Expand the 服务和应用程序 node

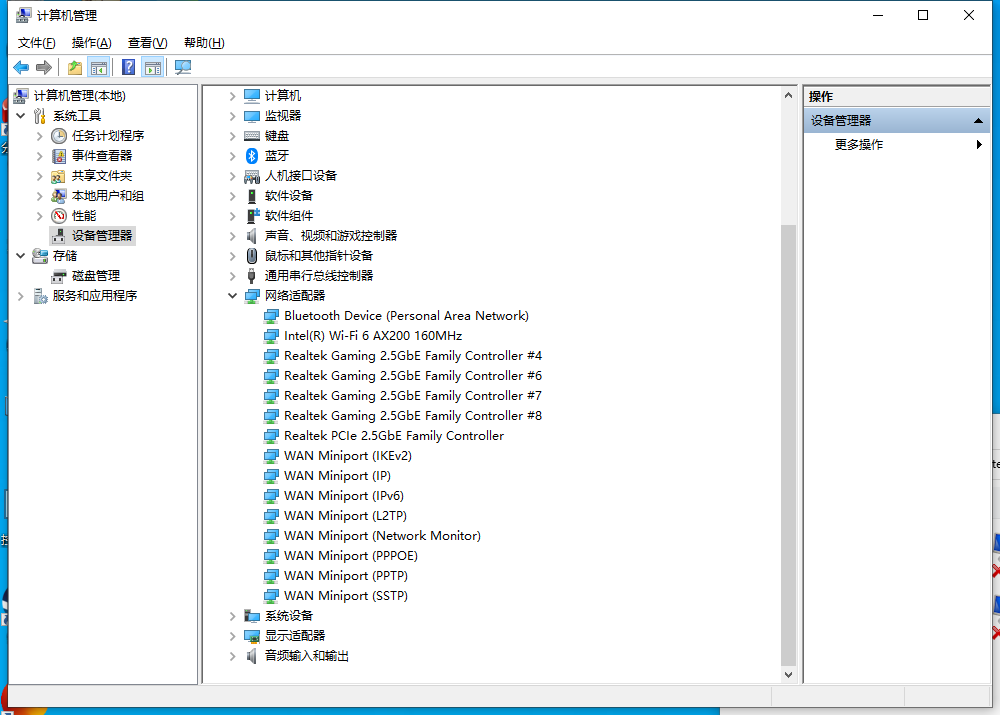20,295
